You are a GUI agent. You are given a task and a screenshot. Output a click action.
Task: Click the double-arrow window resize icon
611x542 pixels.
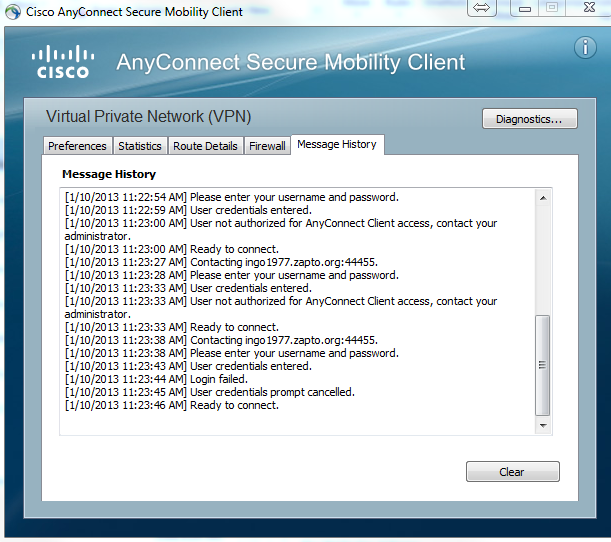(x=482, y=8)
